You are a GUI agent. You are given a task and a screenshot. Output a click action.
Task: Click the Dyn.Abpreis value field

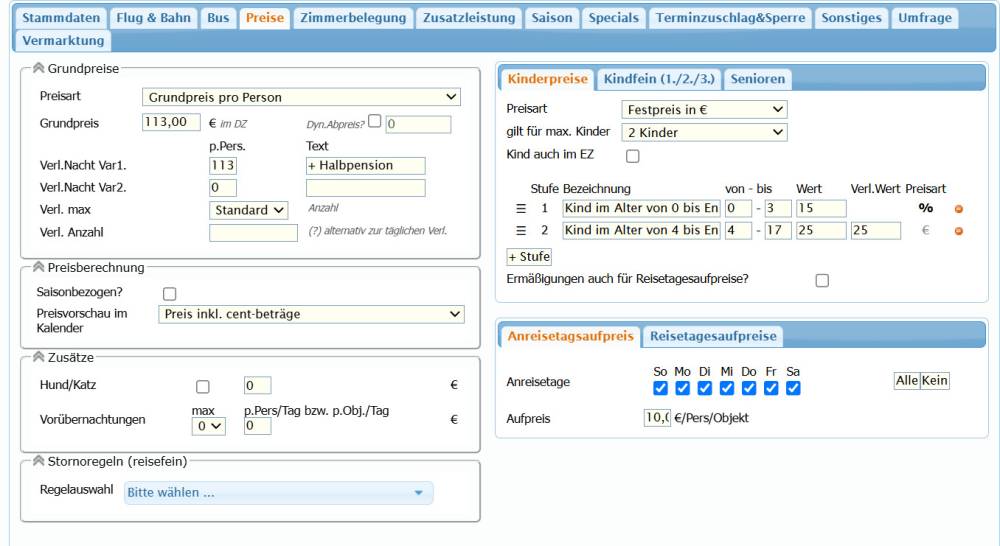pos(418,124)
